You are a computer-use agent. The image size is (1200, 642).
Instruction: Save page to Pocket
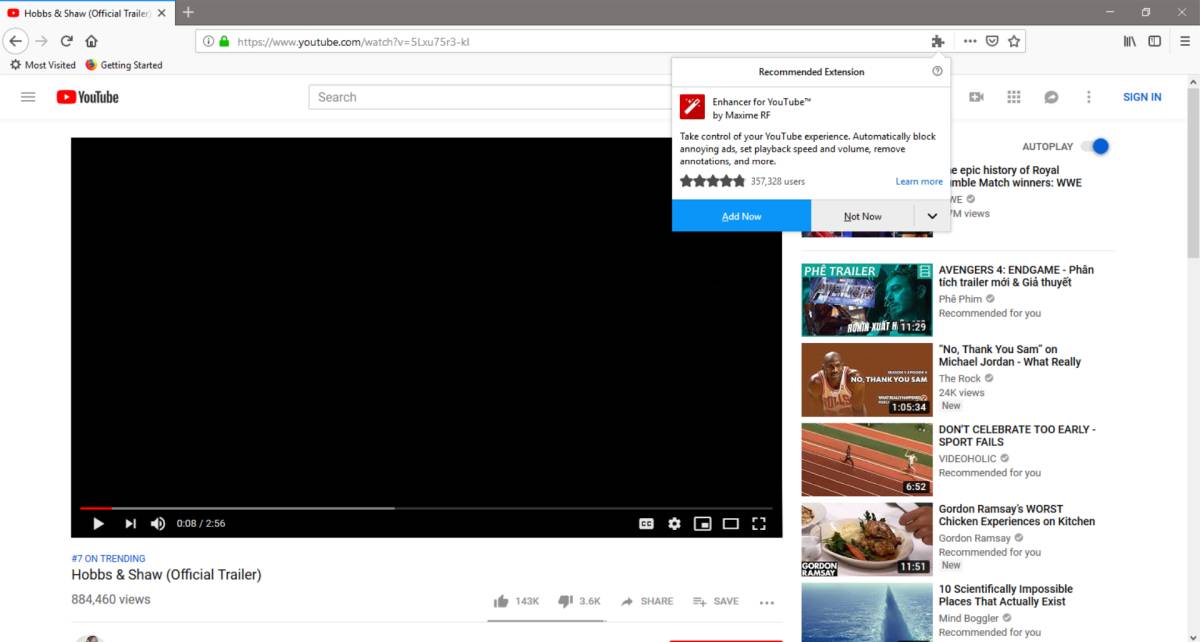tap(992, 41)
